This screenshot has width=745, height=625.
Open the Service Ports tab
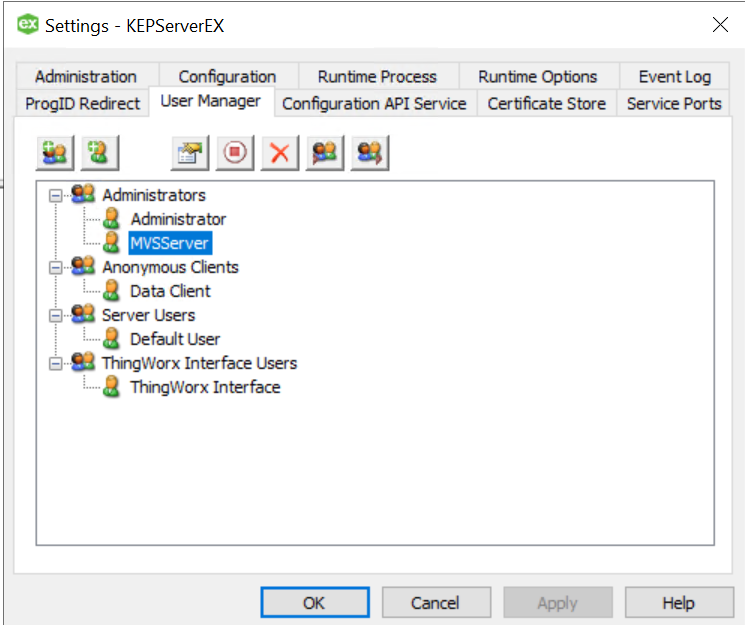click(x=673, y=103)
